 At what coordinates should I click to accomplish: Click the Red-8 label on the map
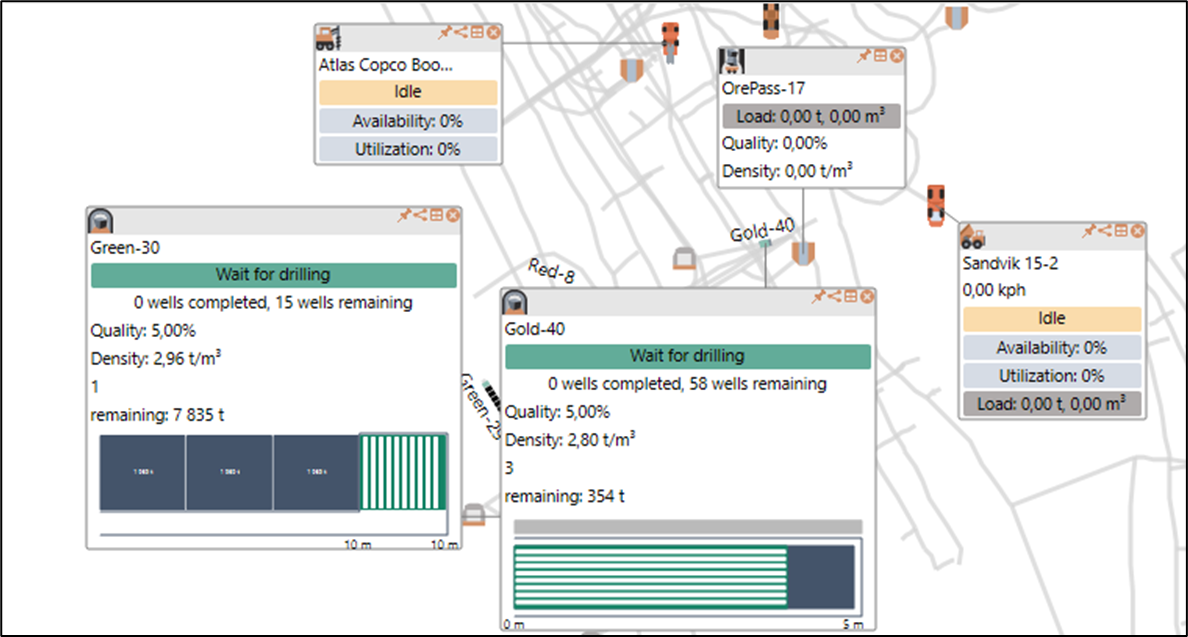(552, 270)
